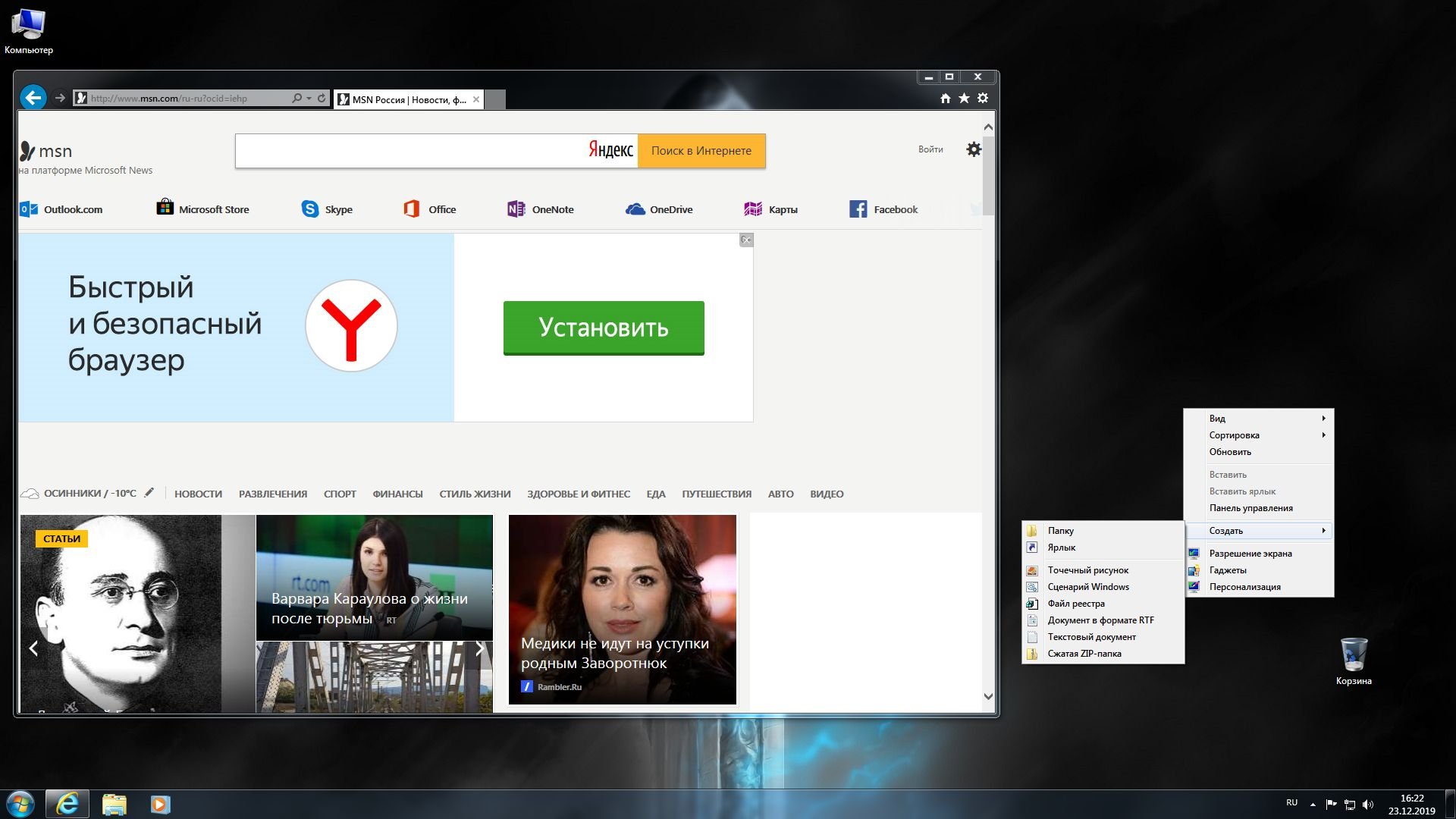Click the Internet Explorer taskbar icon

[67, 804]
